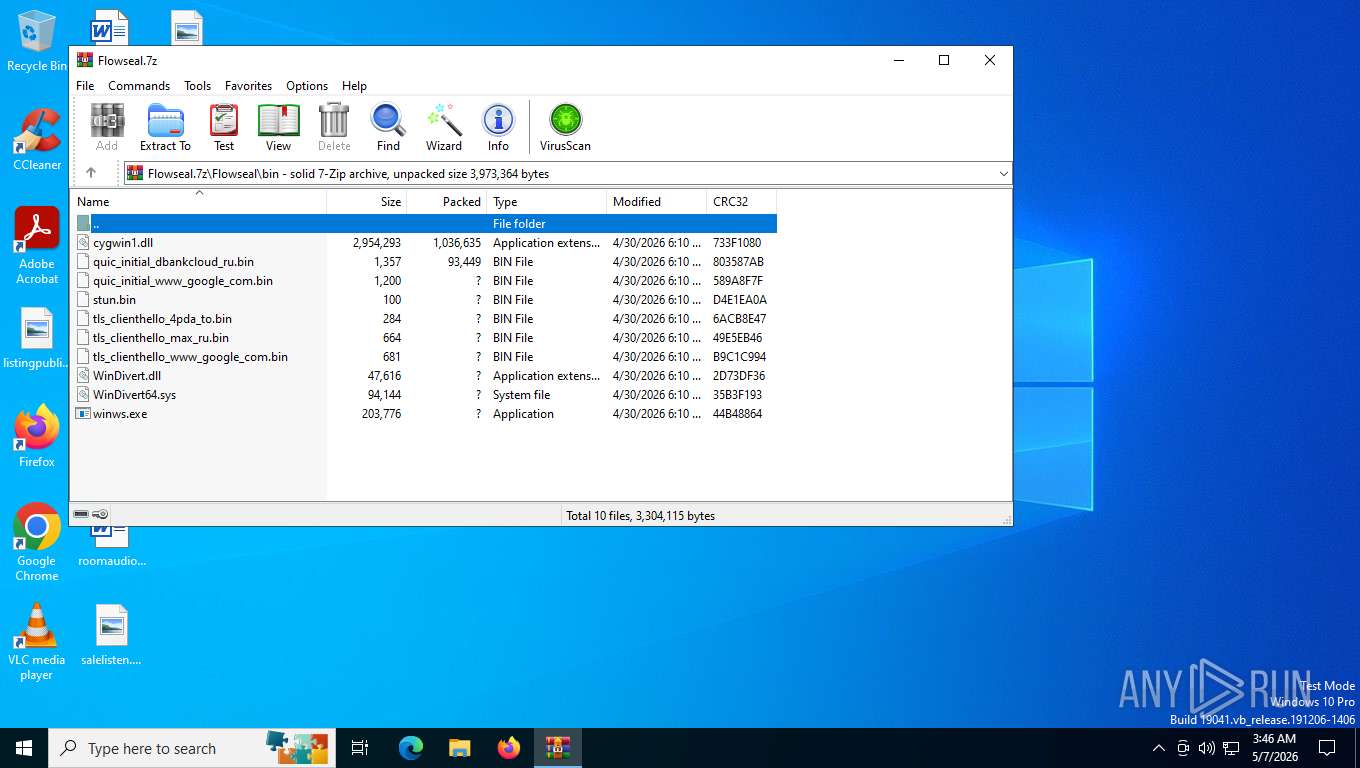
Task: Click the taskbar search box
Action: [190, 748]
